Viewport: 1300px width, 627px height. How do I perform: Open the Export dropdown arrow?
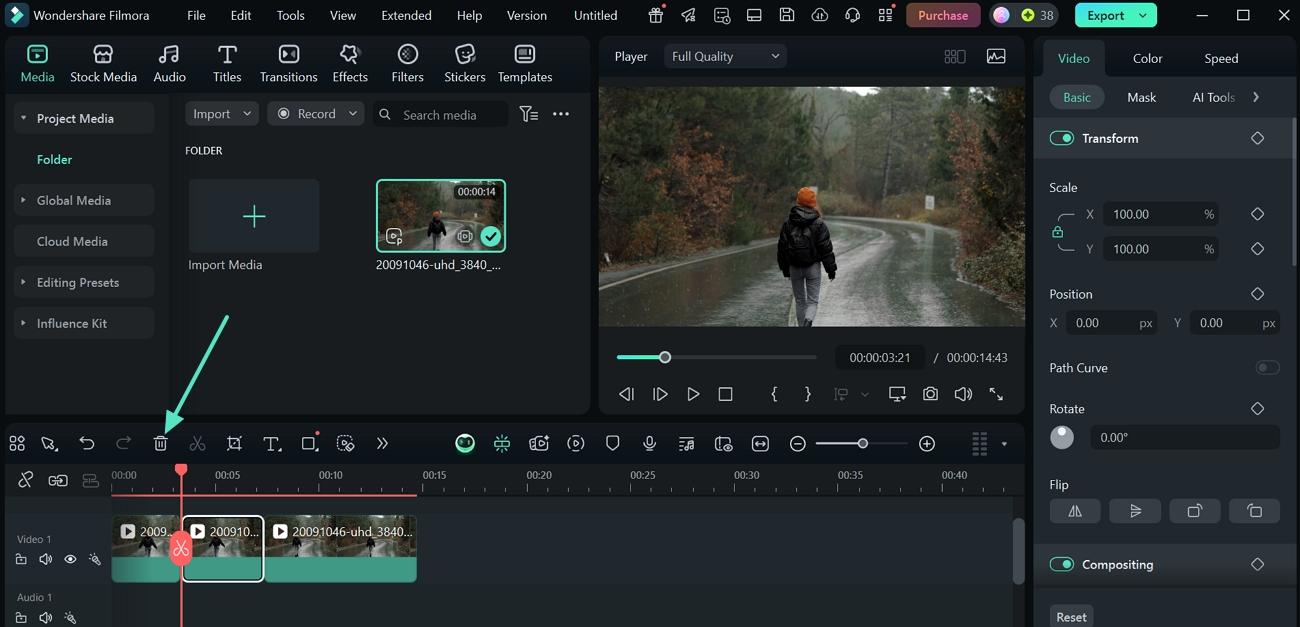coord(1143,15)
